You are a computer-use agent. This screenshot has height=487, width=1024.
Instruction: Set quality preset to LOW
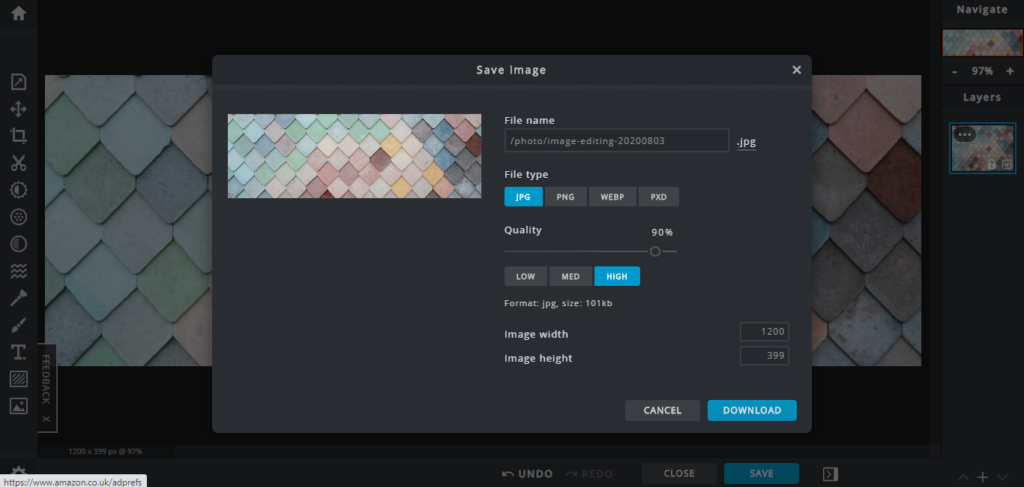point(525,277)
